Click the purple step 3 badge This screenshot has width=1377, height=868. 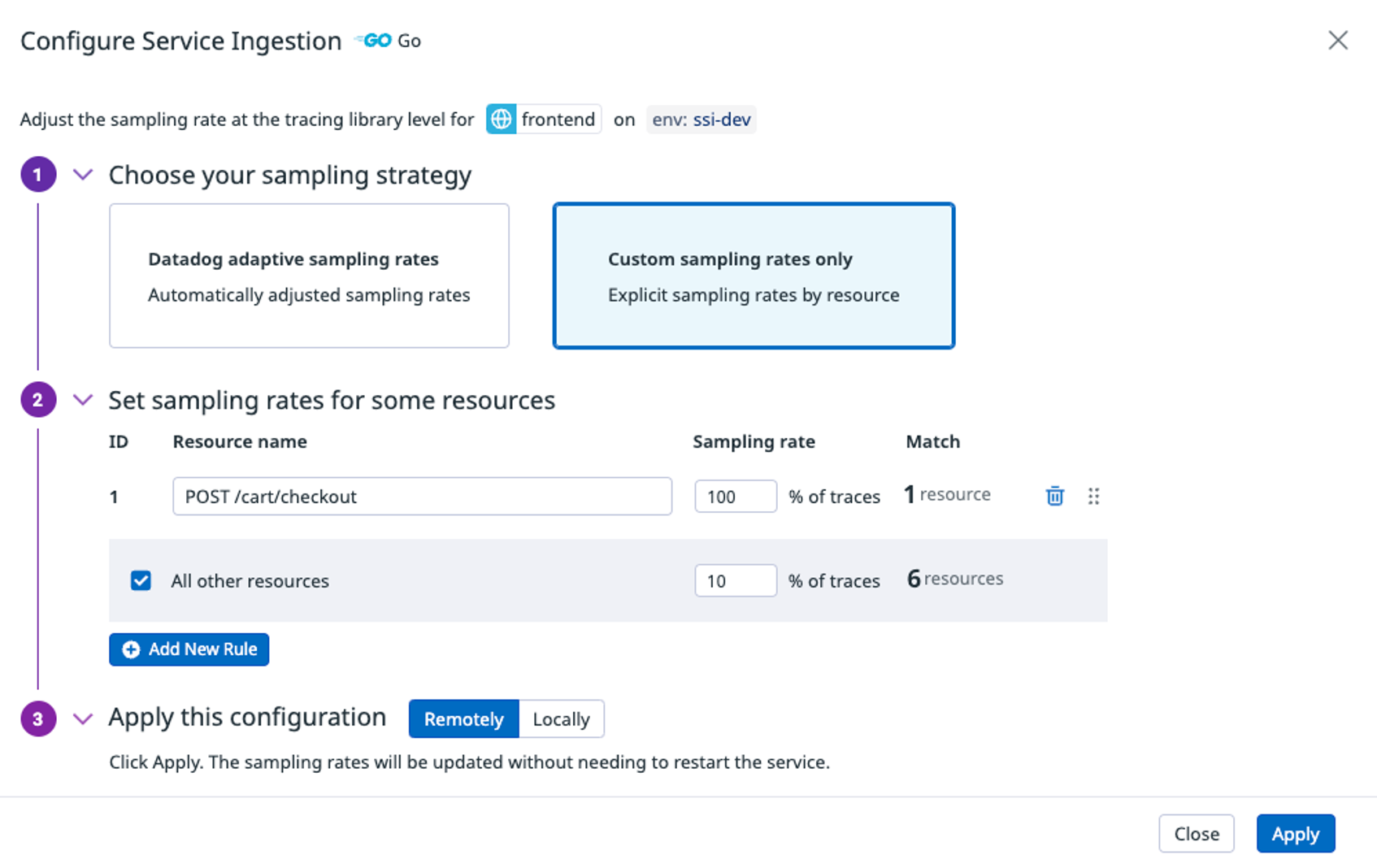tap(37, 718)
